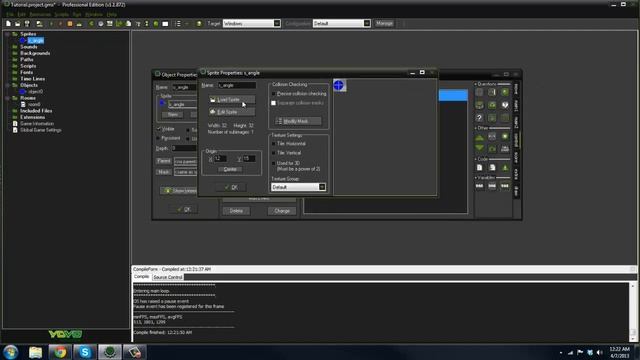Select the Draw Variable action icon
The height and width of the screenshot is (360, 640).
[505, 186]
